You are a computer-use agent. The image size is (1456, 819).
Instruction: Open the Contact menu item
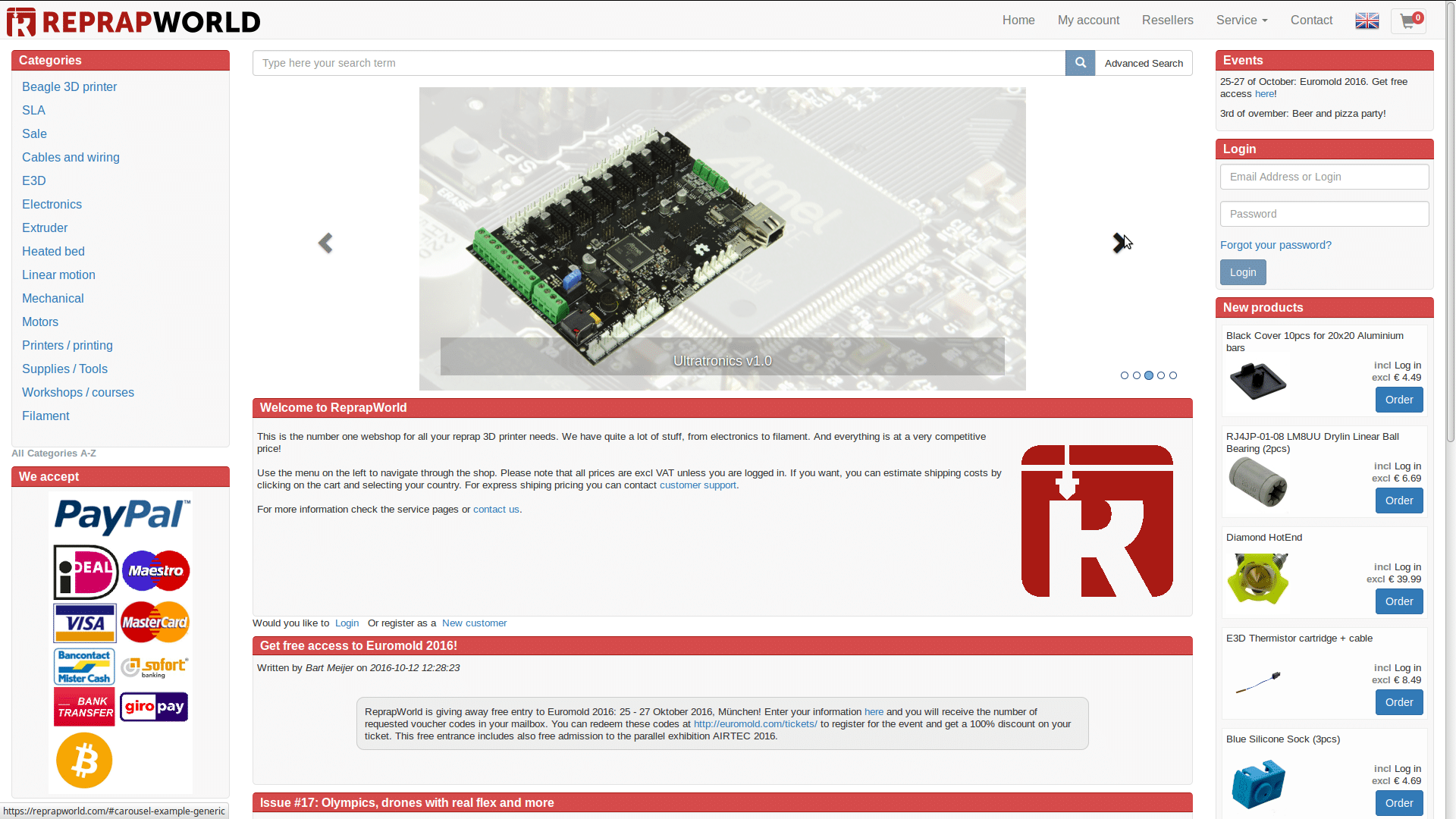(x=1311, y=20)
